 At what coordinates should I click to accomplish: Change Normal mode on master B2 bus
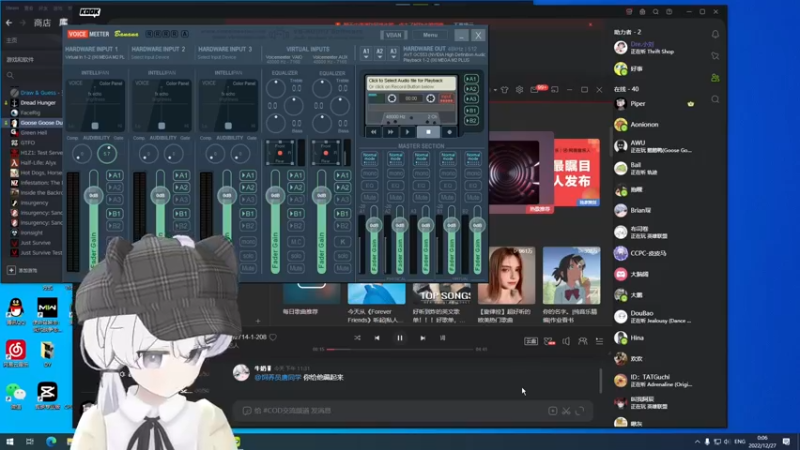coord(473,158)
